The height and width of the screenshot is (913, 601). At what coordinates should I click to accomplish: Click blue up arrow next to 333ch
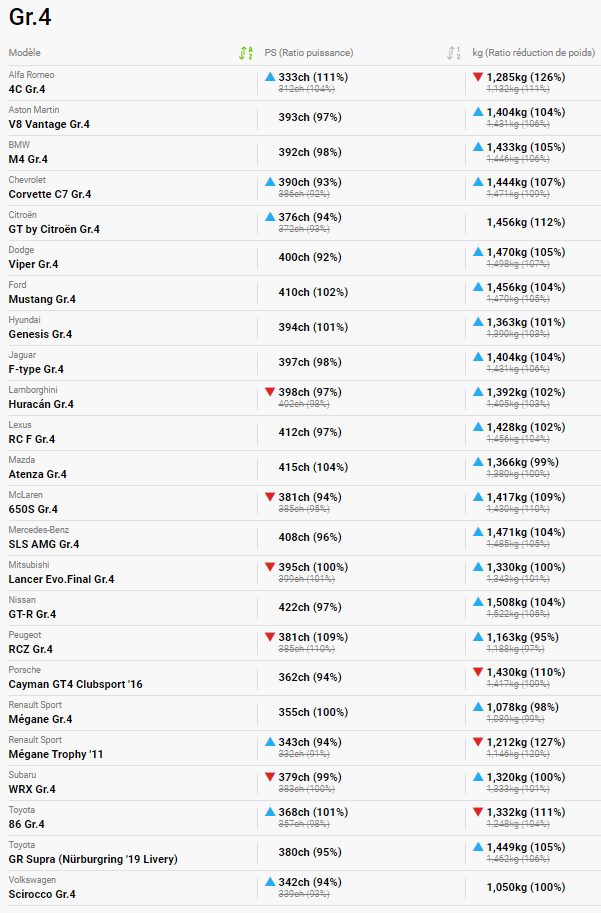(x=269, y=76)
